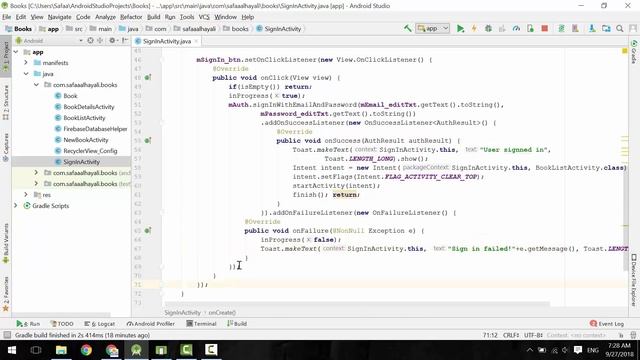Open the Tools menu

[187, 17]
